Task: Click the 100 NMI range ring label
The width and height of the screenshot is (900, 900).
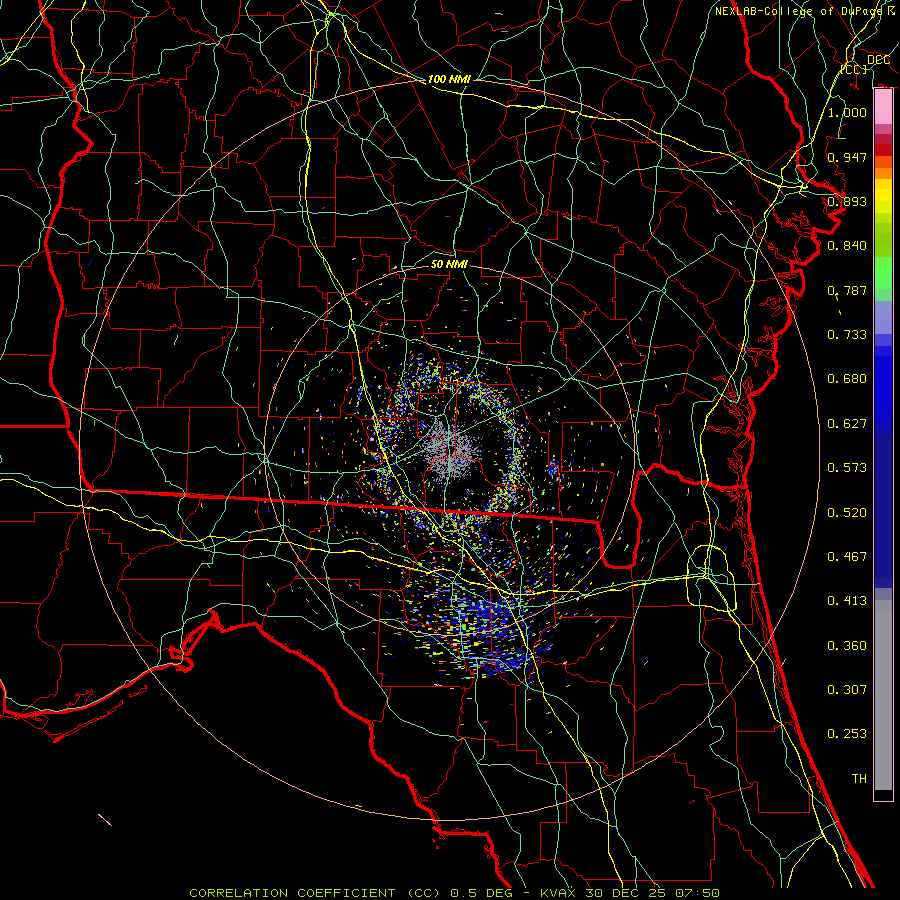Action: pos(448,79)
